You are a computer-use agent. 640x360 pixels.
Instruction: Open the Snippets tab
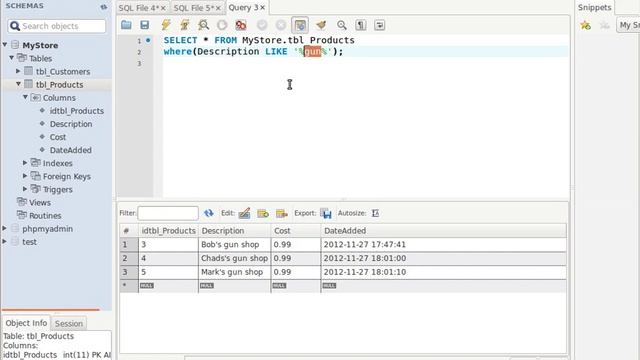click(x=594, y=7)
